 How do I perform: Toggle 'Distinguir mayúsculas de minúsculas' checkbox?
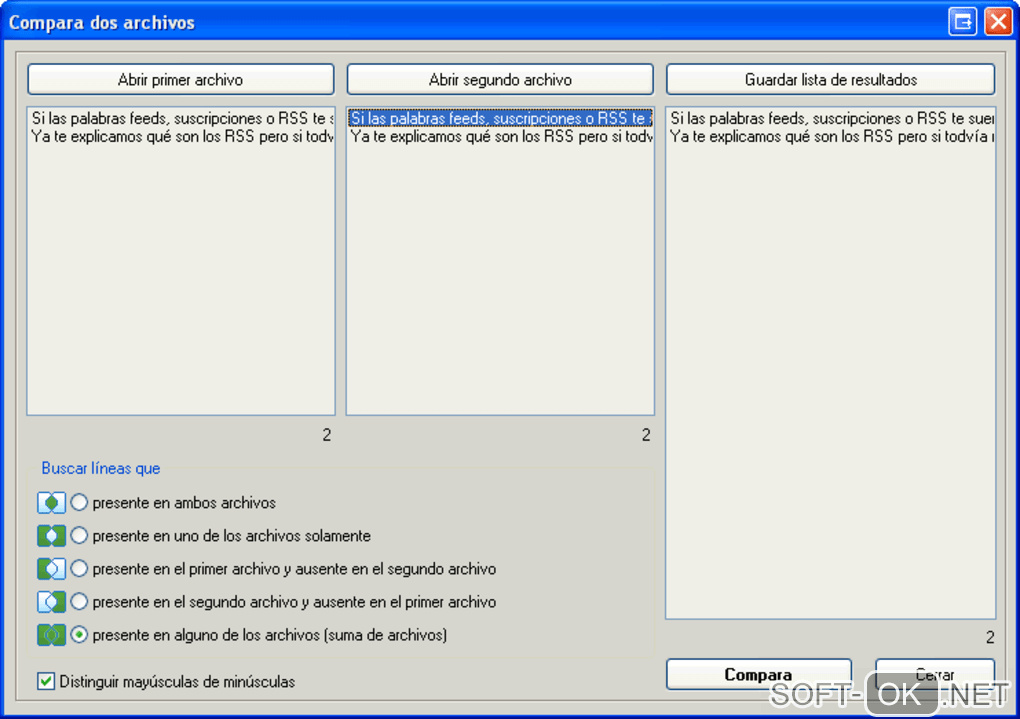46,681
